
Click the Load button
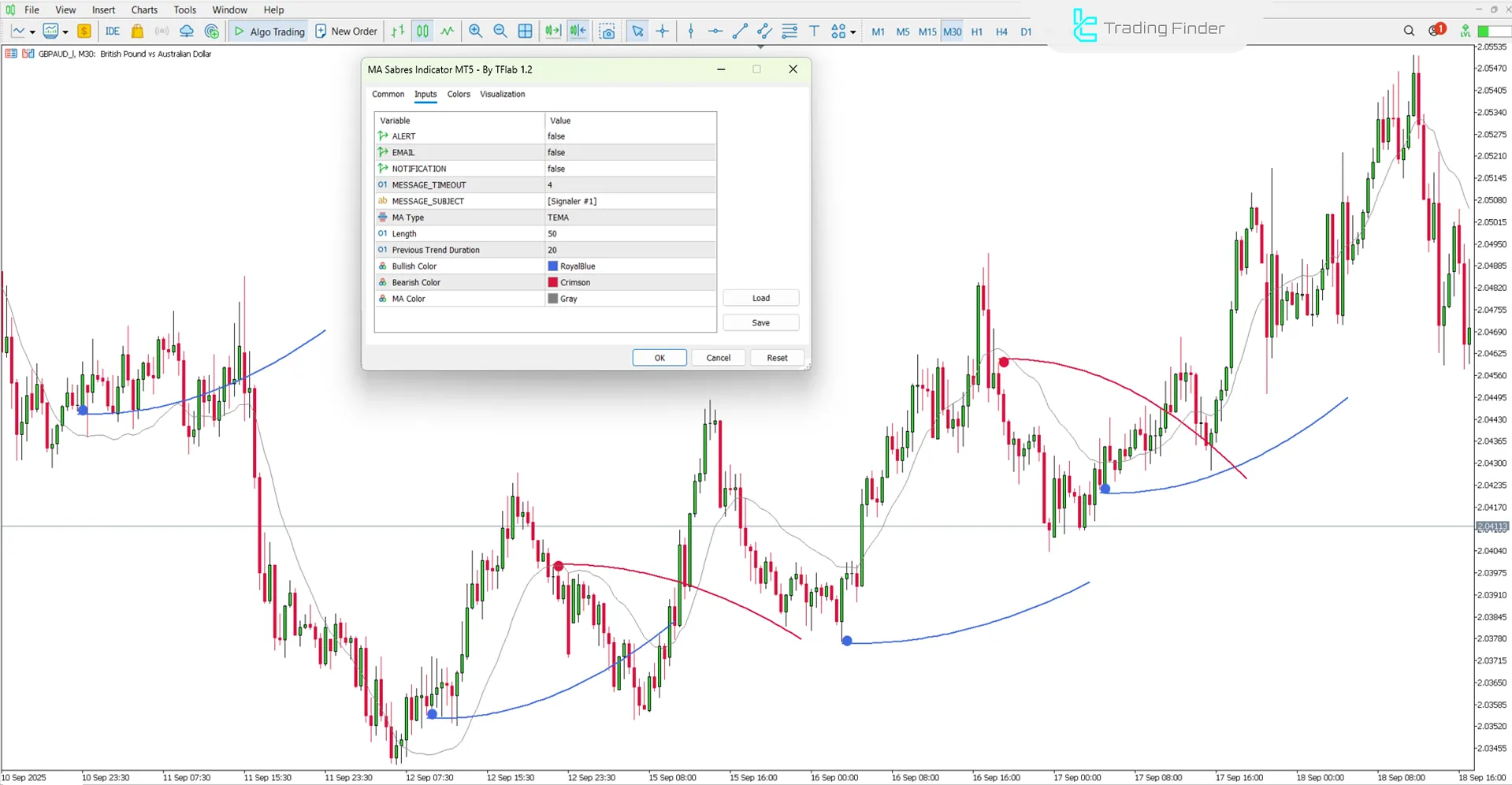tap(760, 298)
